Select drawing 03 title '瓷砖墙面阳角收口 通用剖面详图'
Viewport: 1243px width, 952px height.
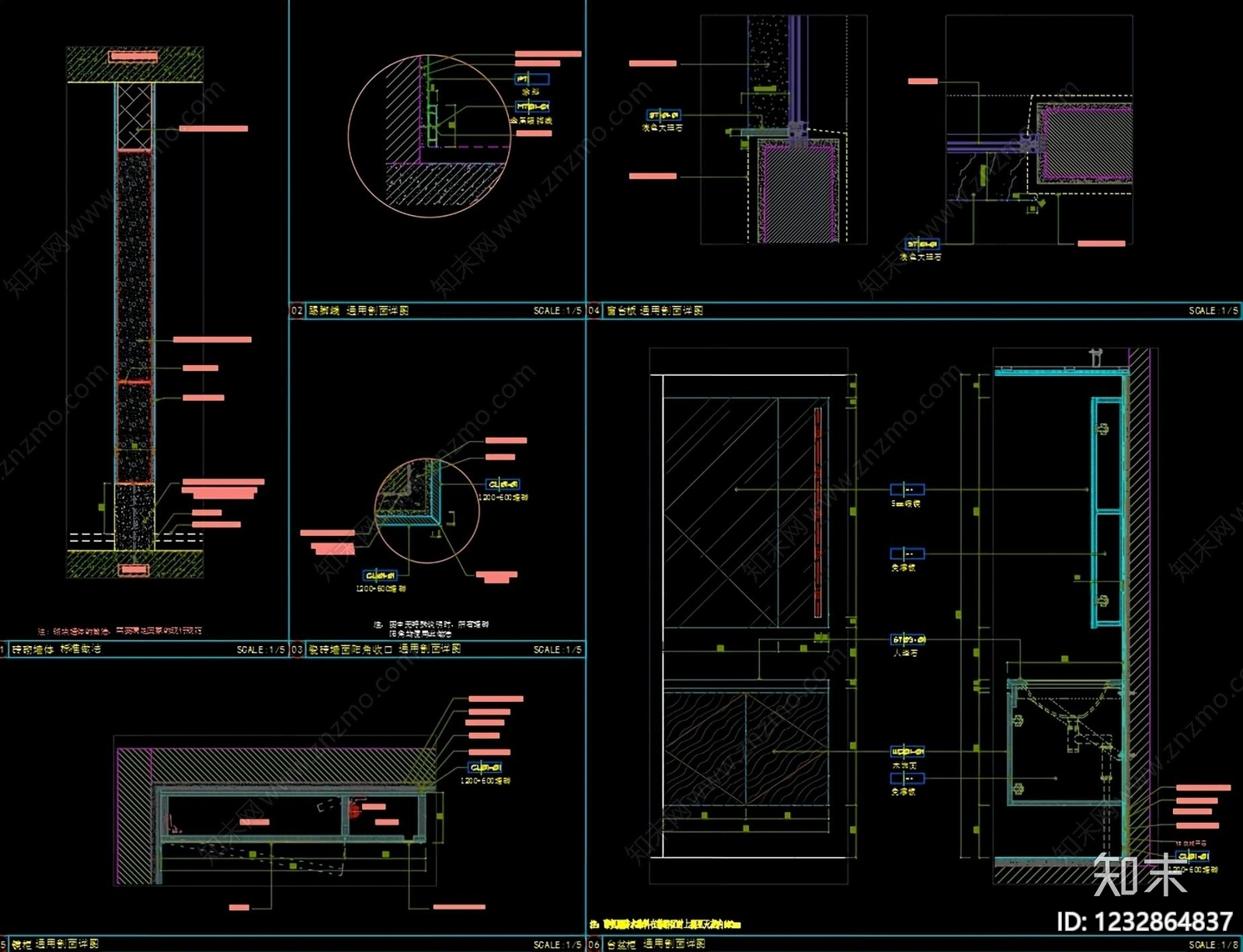click(385, 648)
